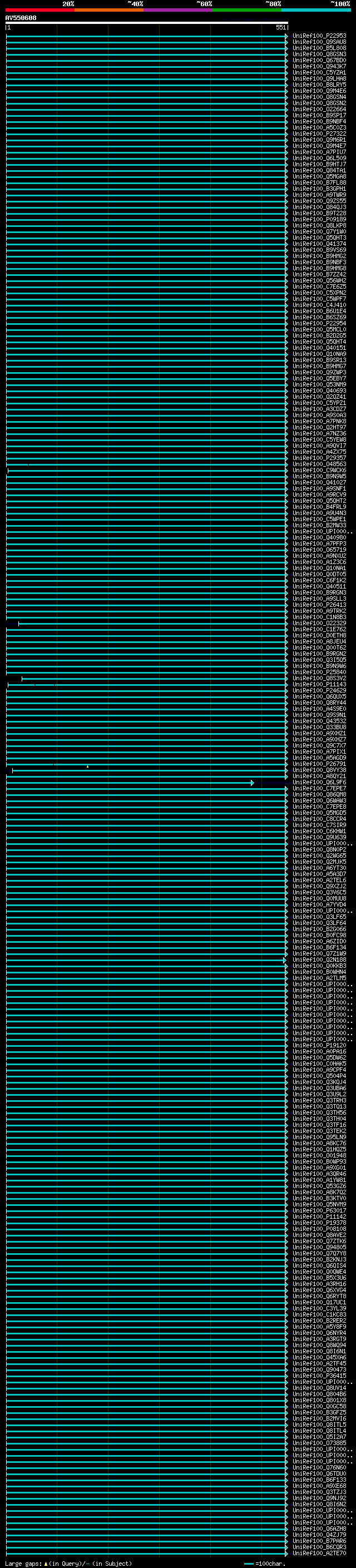Select hit label UniRef100_B7PAR6
Viewport: 356px width, 1568px height.
point(319,1541)
